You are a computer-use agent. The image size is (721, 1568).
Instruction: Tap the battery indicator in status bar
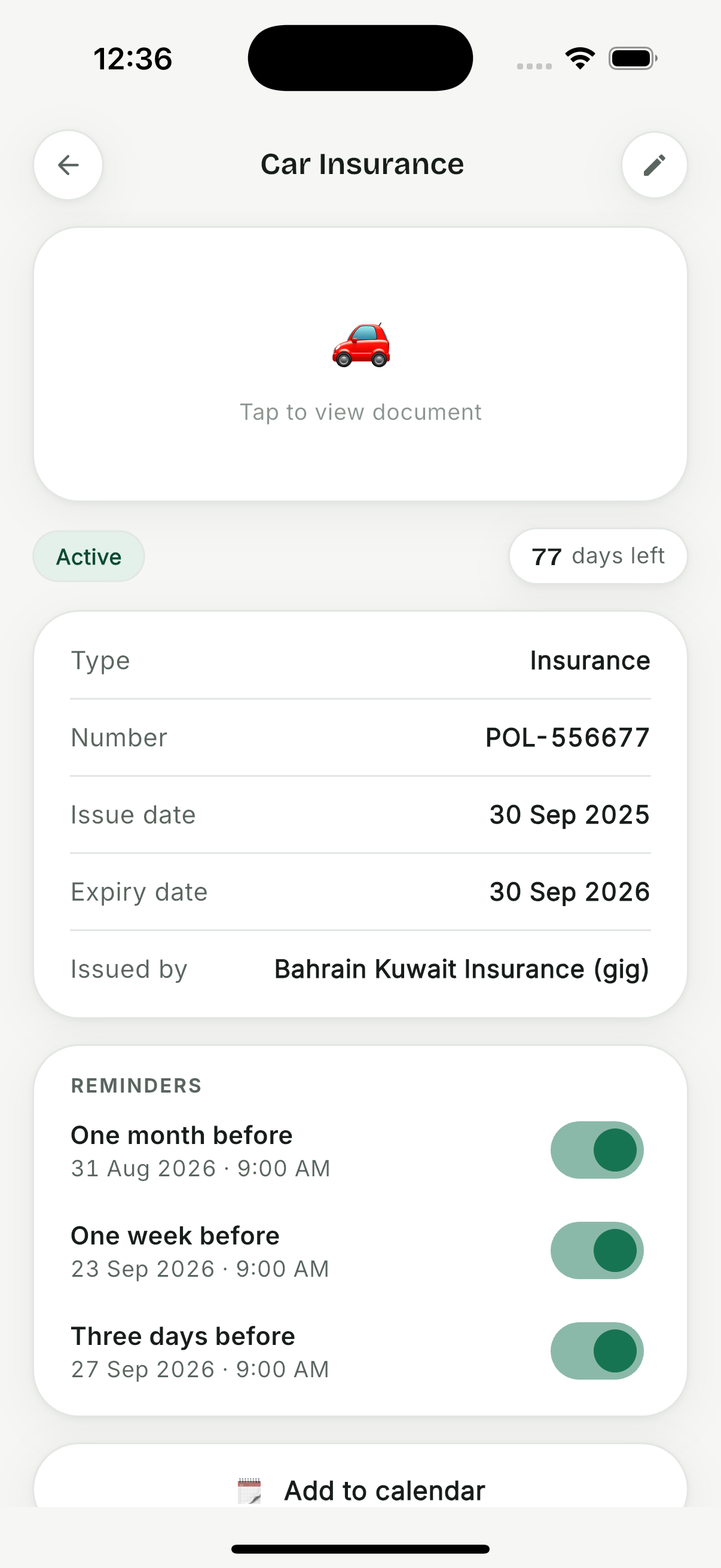click(x=633, y=59)
